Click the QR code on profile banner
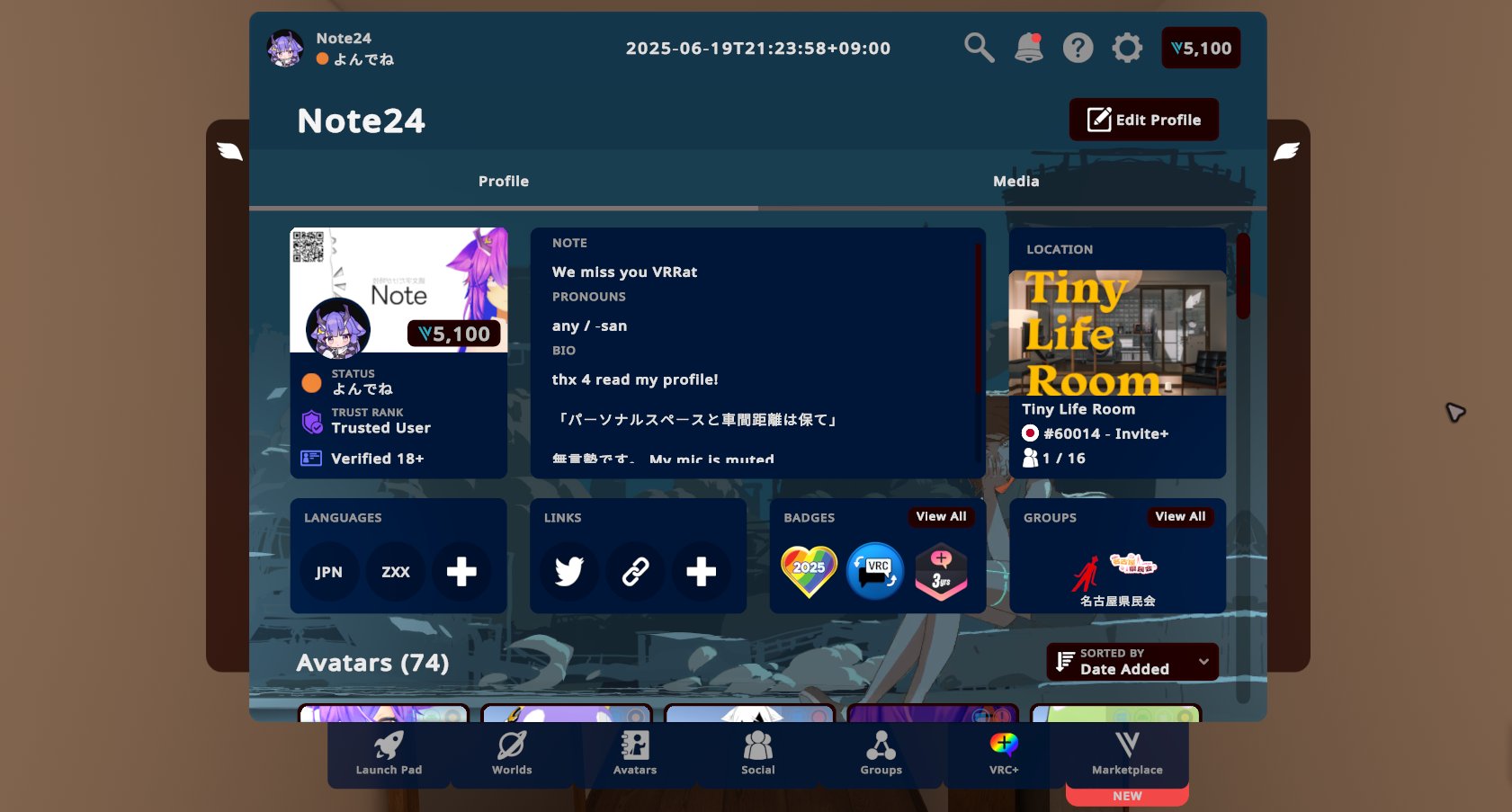Screen dimensions: 1512x812 coord(308,246)
